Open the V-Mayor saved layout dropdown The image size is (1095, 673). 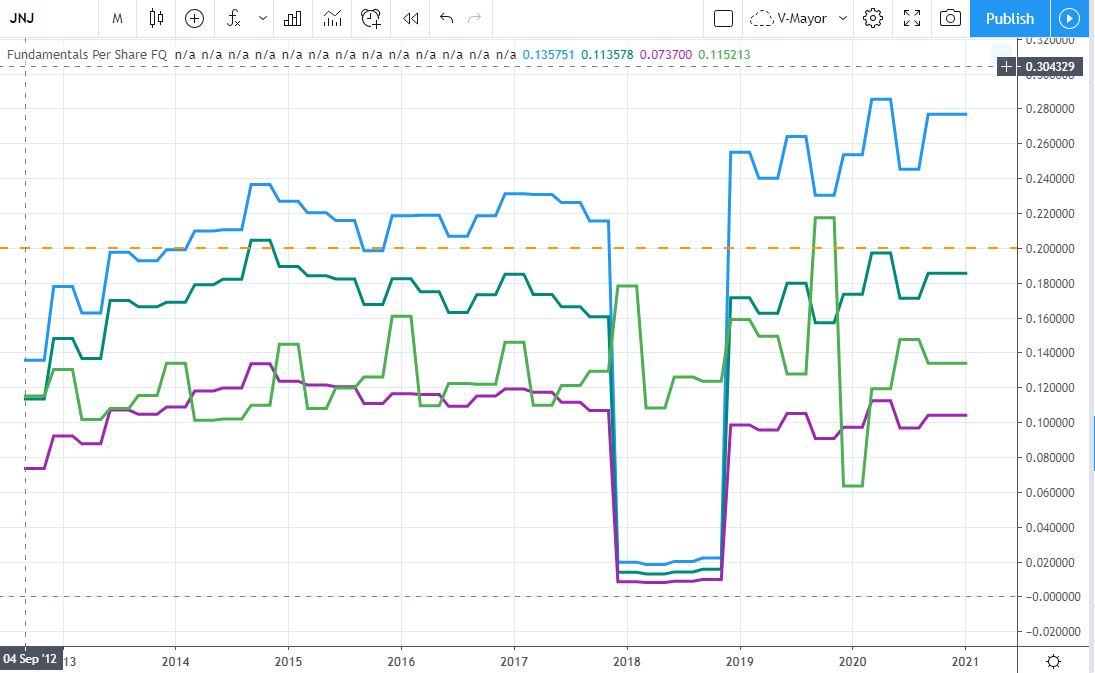click(799, 18)
